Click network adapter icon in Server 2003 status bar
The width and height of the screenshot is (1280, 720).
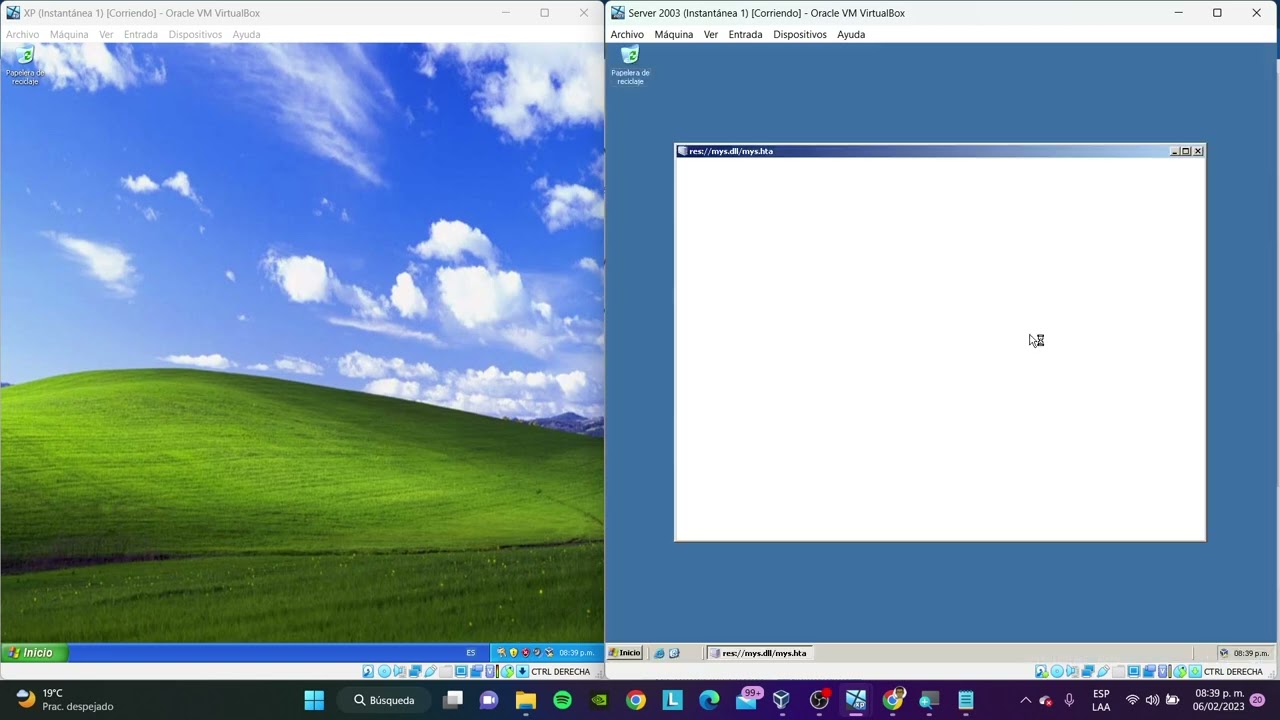1088,672
